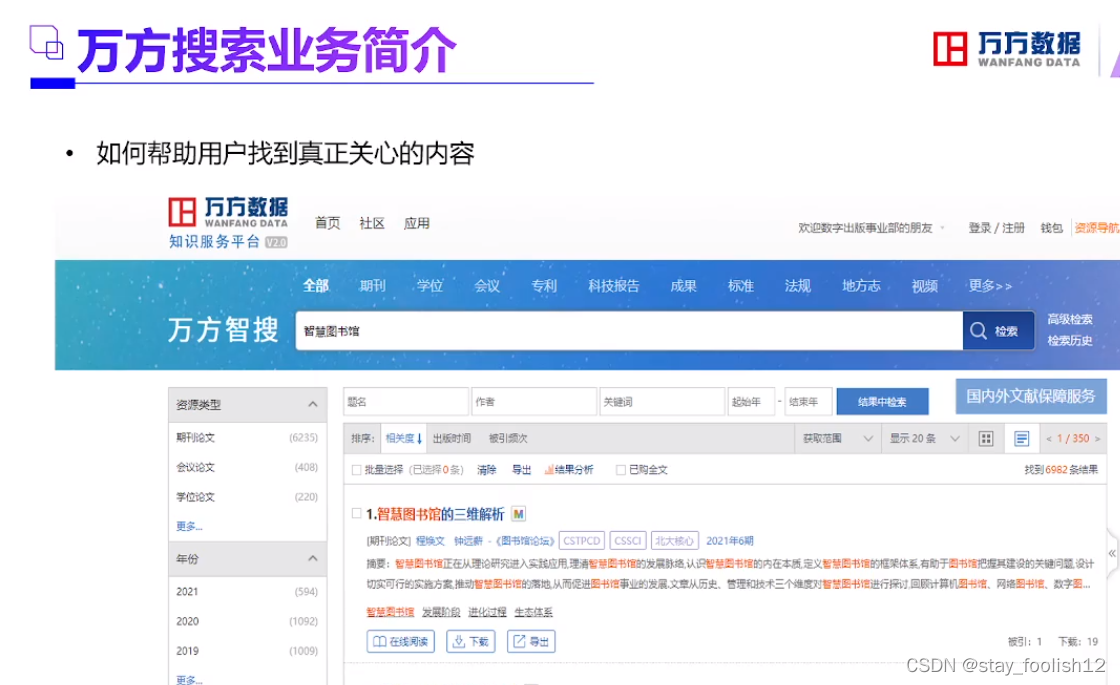Select the 全部 search tab
Image resolution: width=1120 pixels, height=685 pixels.
click(x=316, y=286)
